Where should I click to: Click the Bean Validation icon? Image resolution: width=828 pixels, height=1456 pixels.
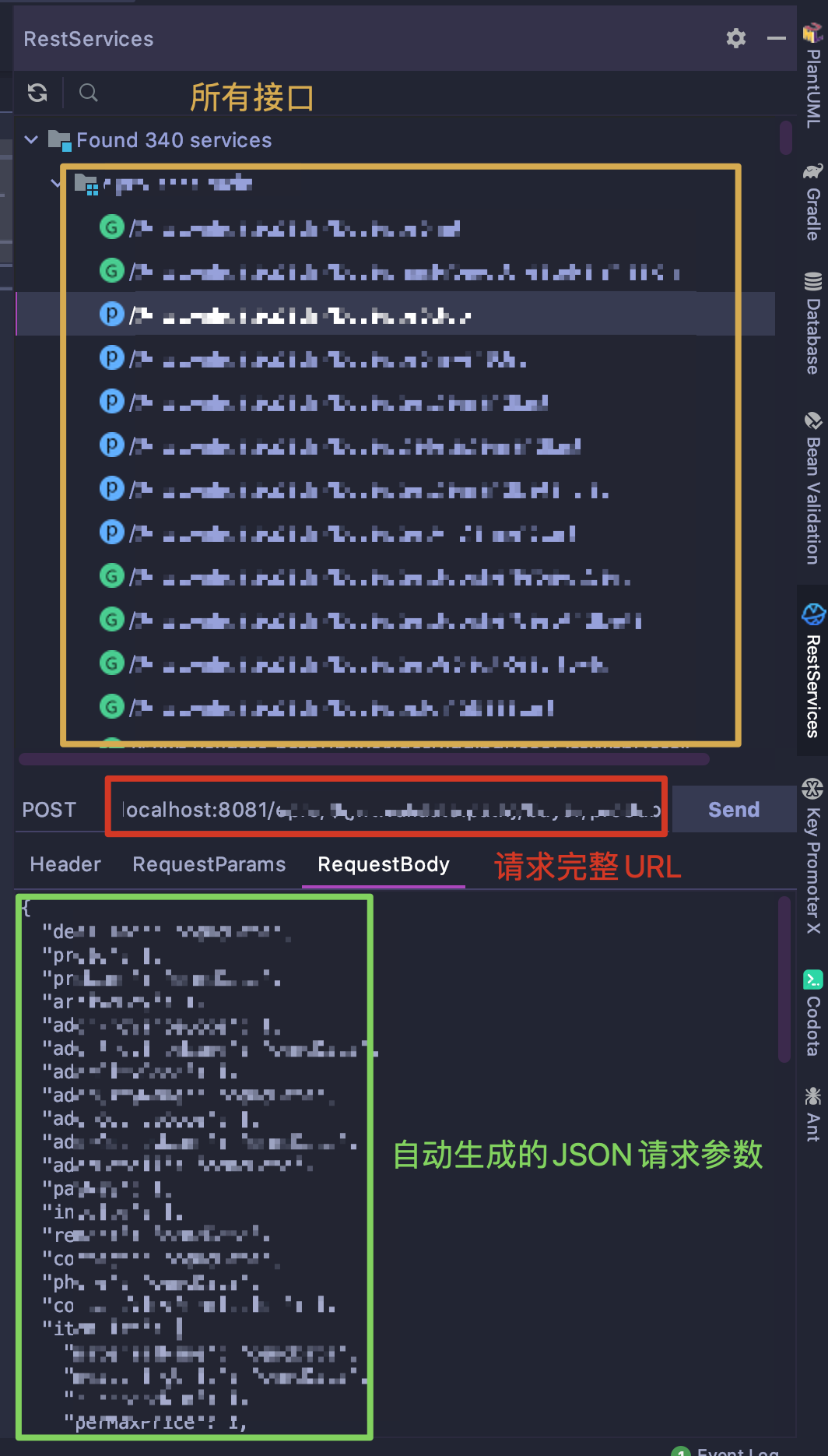pyautogui.click(x=813, y=421)
